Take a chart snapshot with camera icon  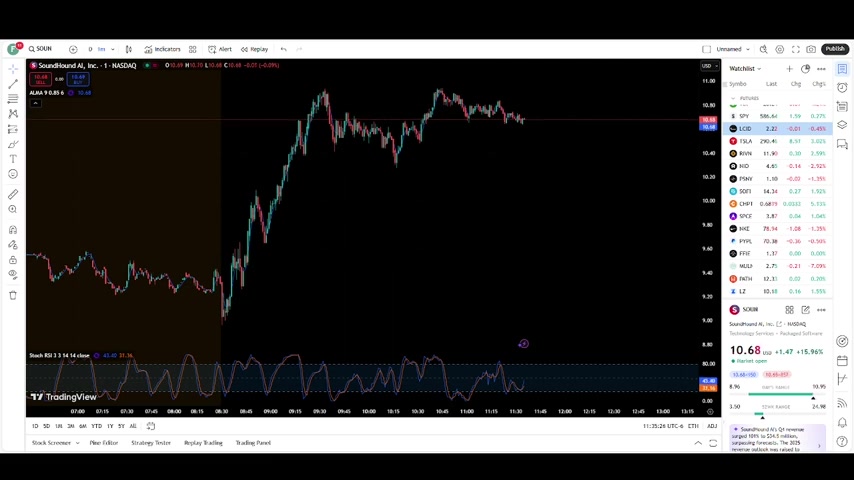[811, 49]
